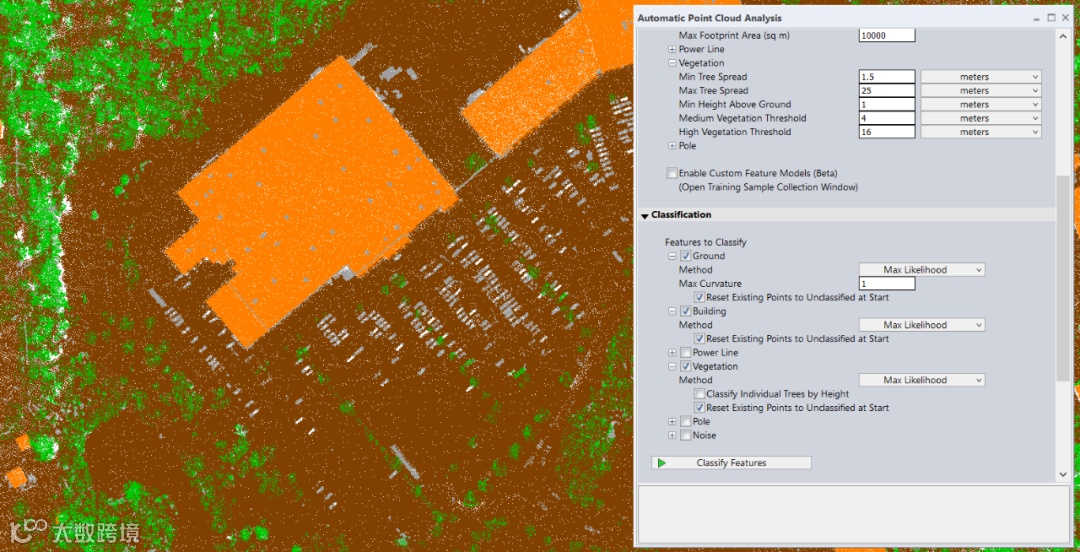The image size is (1080, 552).
Task: Uncheck the Building feature checkbox
Action: point(685,311)
